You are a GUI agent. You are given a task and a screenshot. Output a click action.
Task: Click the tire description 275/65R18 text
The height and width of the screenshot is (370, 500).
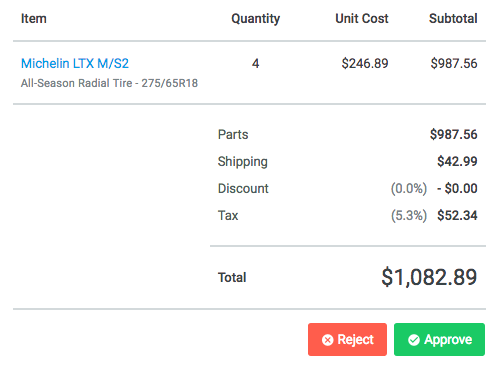pos(109,83)
